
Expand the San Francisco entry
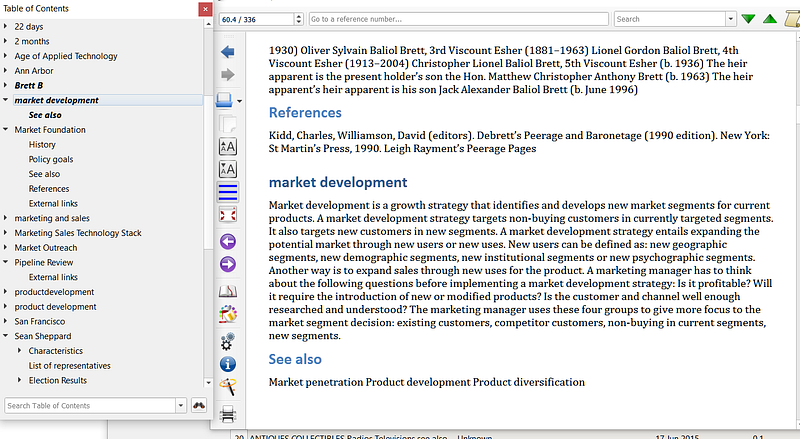click(x=6, y=321)
